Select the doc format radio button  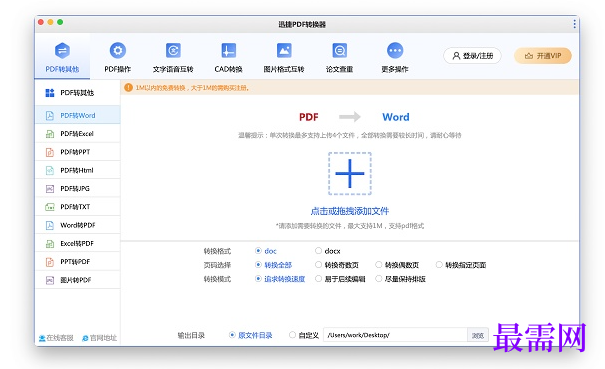pos(258,251)
